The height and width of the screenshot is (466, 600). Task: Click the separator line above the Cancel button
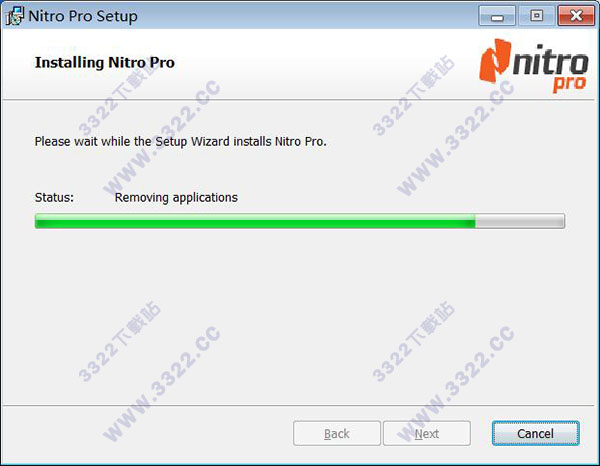[x=298, y=405]
